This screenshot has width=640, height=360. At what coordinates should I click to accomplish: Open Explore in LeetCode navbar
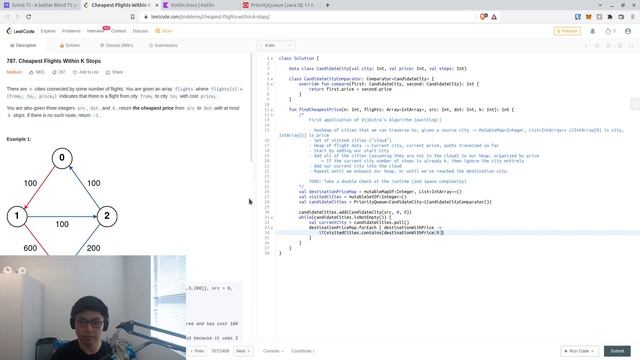tap(48, 31)
